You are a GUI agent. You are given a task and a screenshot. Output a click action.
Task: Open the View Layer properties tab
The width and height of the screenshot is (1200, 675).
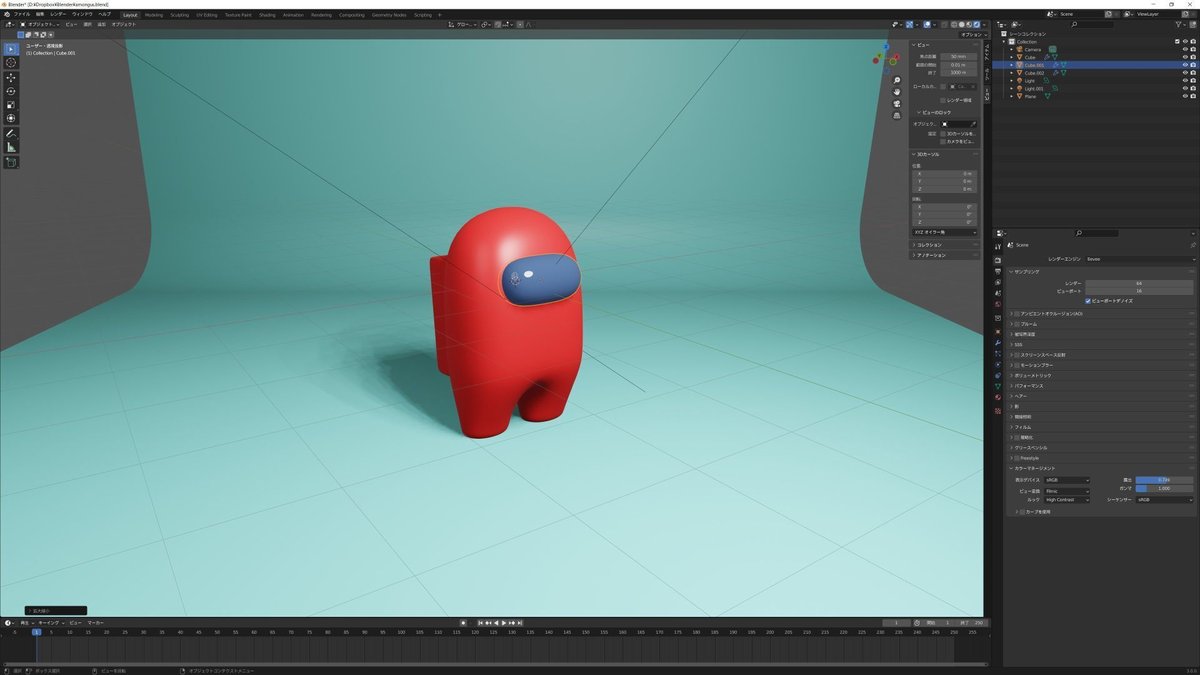998,282
